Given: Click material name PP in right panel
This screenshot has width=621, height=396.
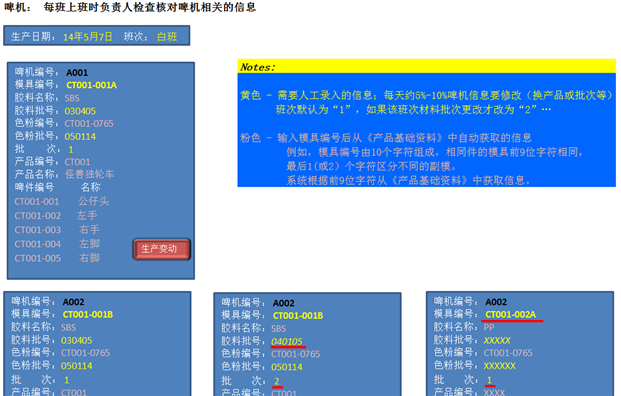Looking at the screenshot, I should (489, 328).
